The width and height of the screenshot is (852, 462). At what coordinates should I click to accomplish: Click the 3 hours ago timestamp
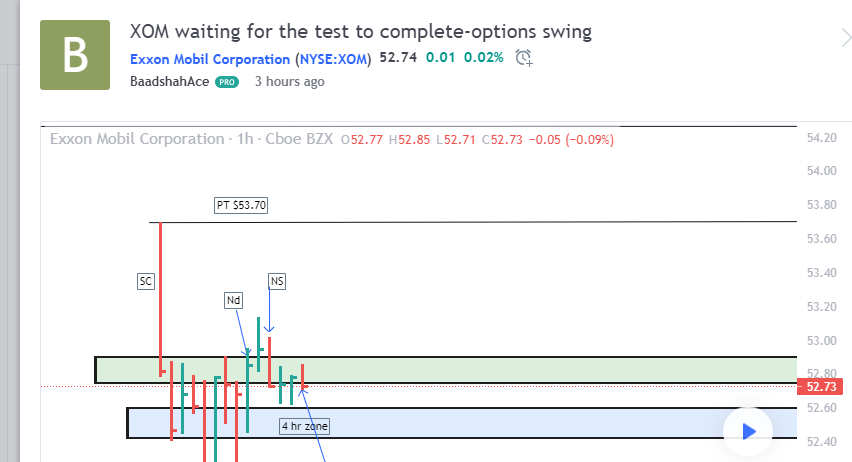(x=289, y=82)
